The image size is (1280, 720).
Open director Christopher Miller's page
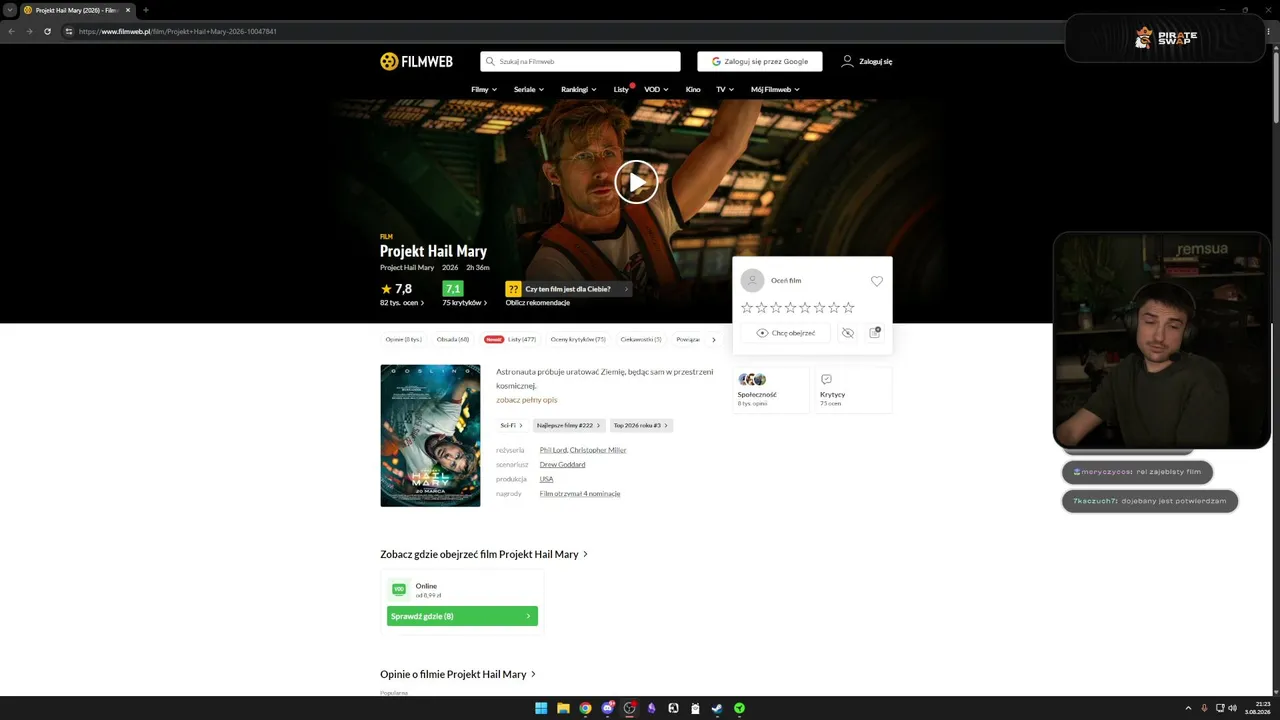tap(598, 450)
